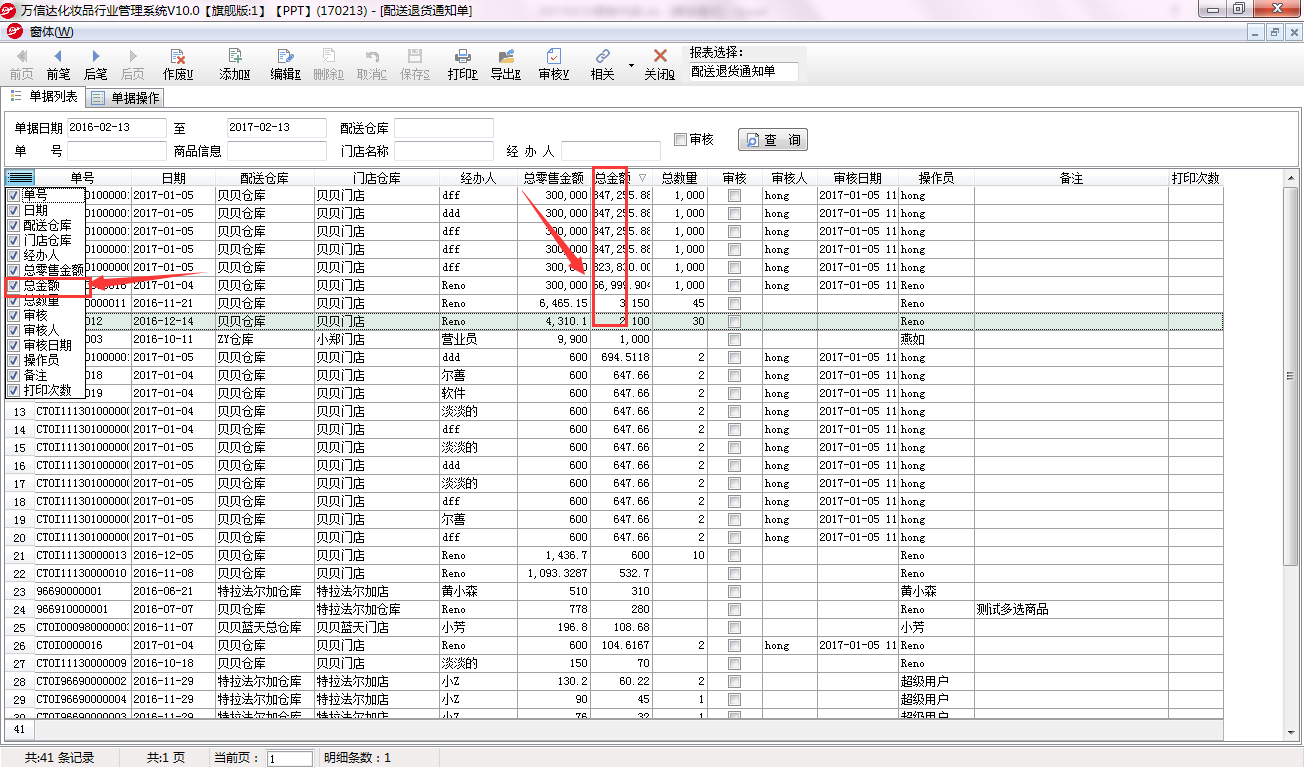Viewport: 1304px width, 768px height.
Task: Click the 保存 save toolbar icon
Action: tap(415, 64)
